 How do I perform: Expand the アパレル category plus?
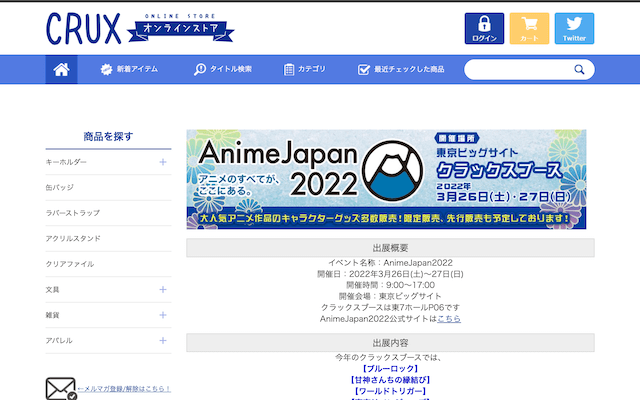point(162,340)
